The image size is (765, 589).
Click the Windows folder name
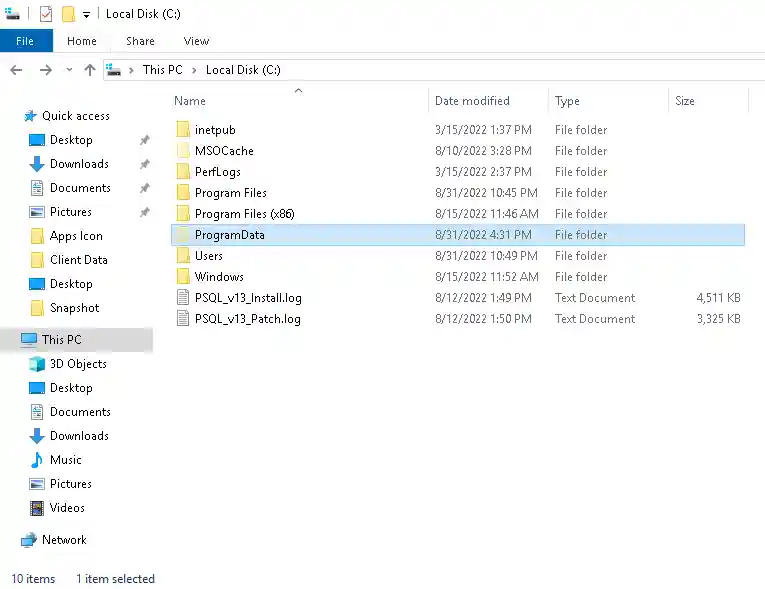(219, 277)
